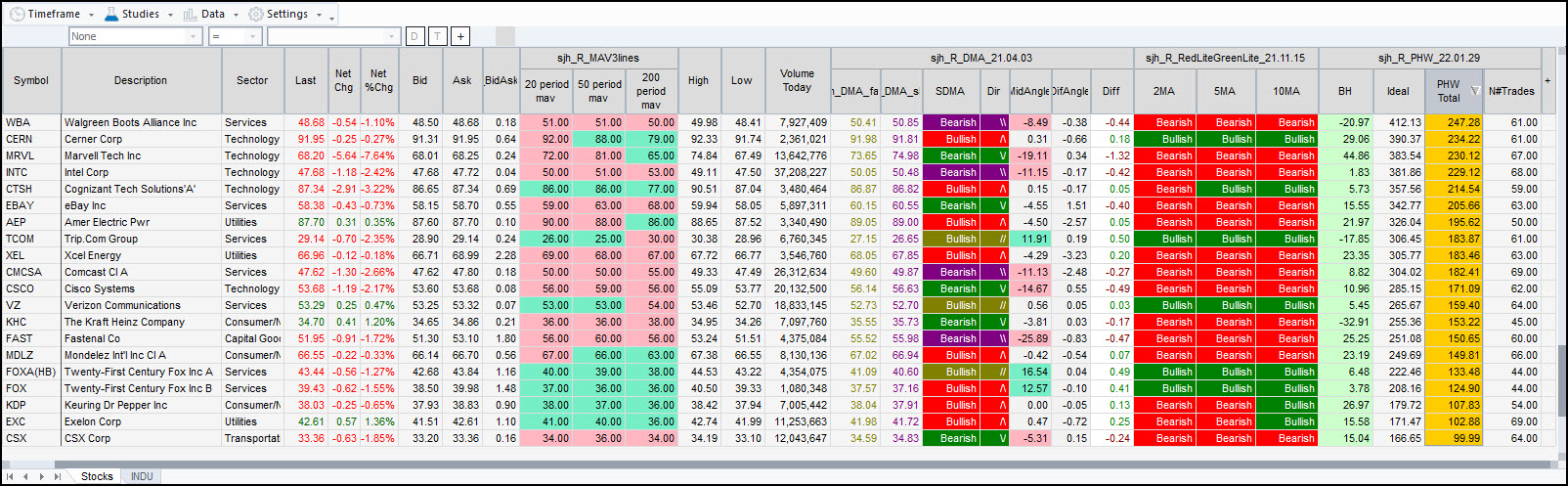Jump to first sheet tab arrow

(x=11, y=476)
